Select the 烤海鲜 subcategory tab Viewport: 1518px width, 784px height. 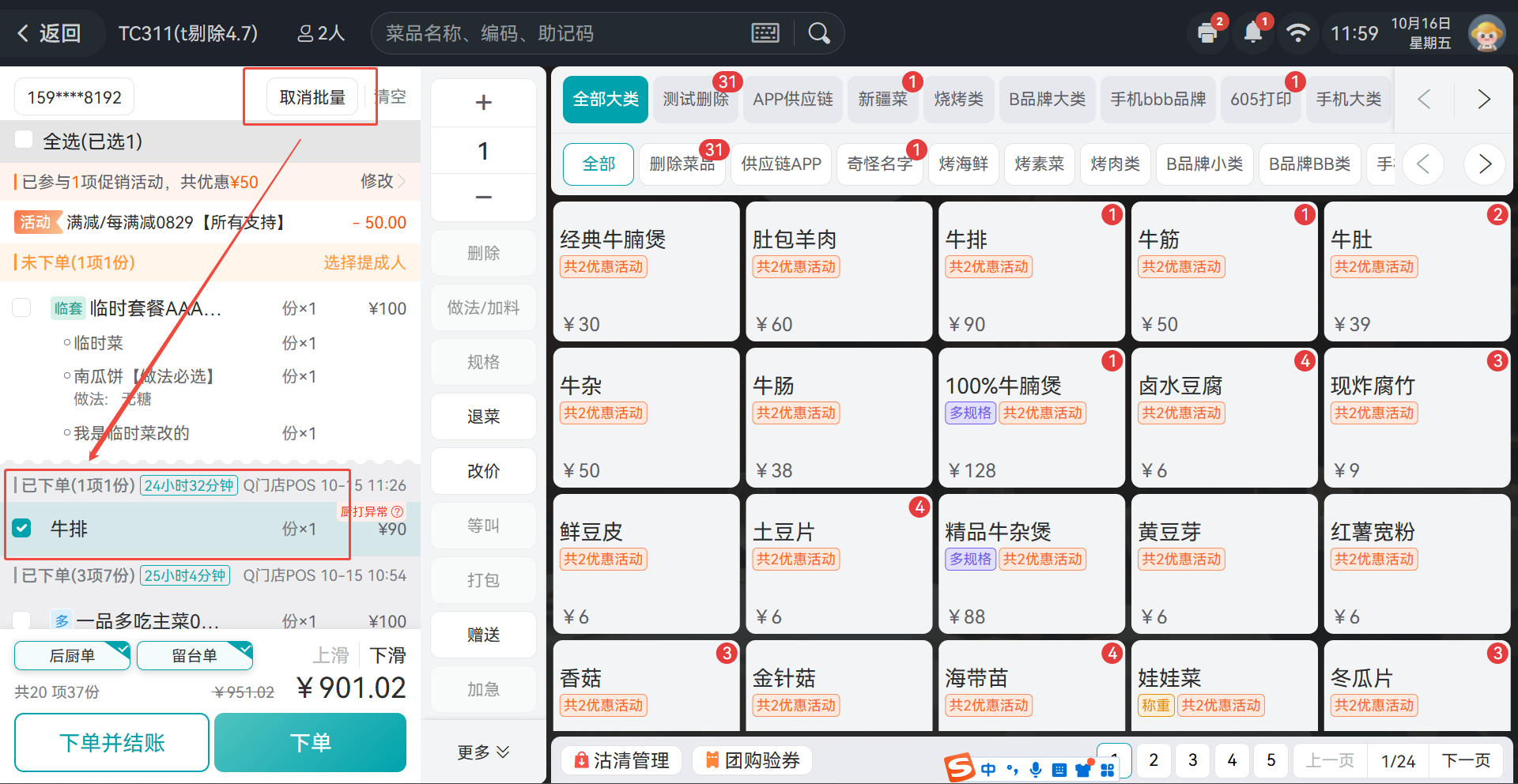pos(963,164)
